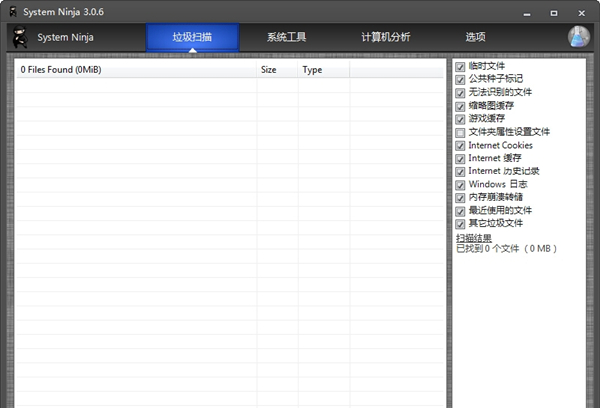This screenshot has width=600, height=408.
Task: Disable the Internet Cookies checkbox
Action: (460, 145)
